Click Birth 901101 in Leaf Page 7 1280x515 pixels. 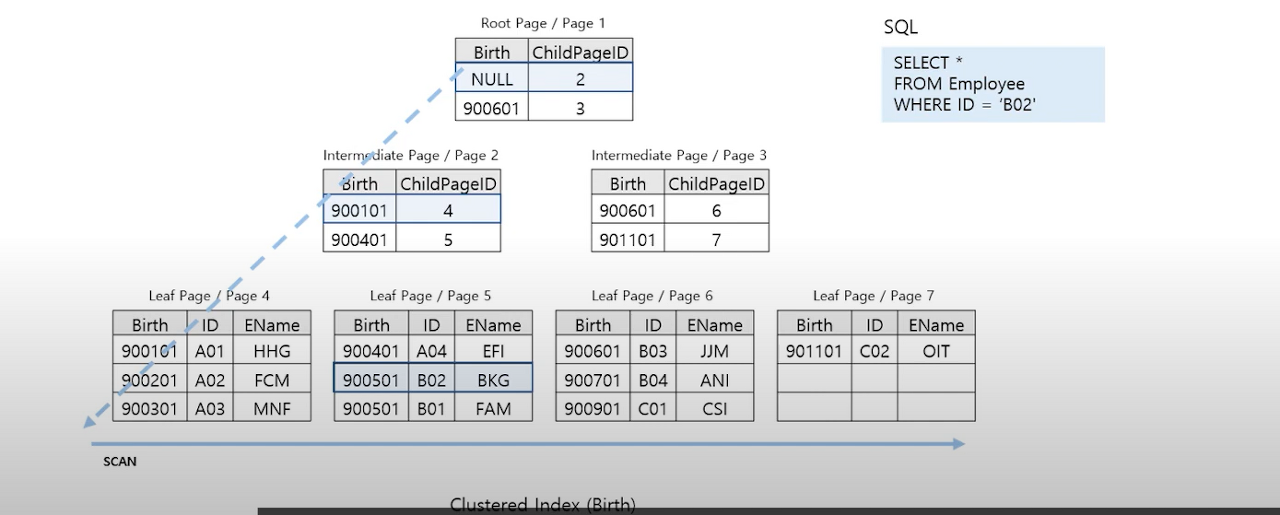coord(814,351)
